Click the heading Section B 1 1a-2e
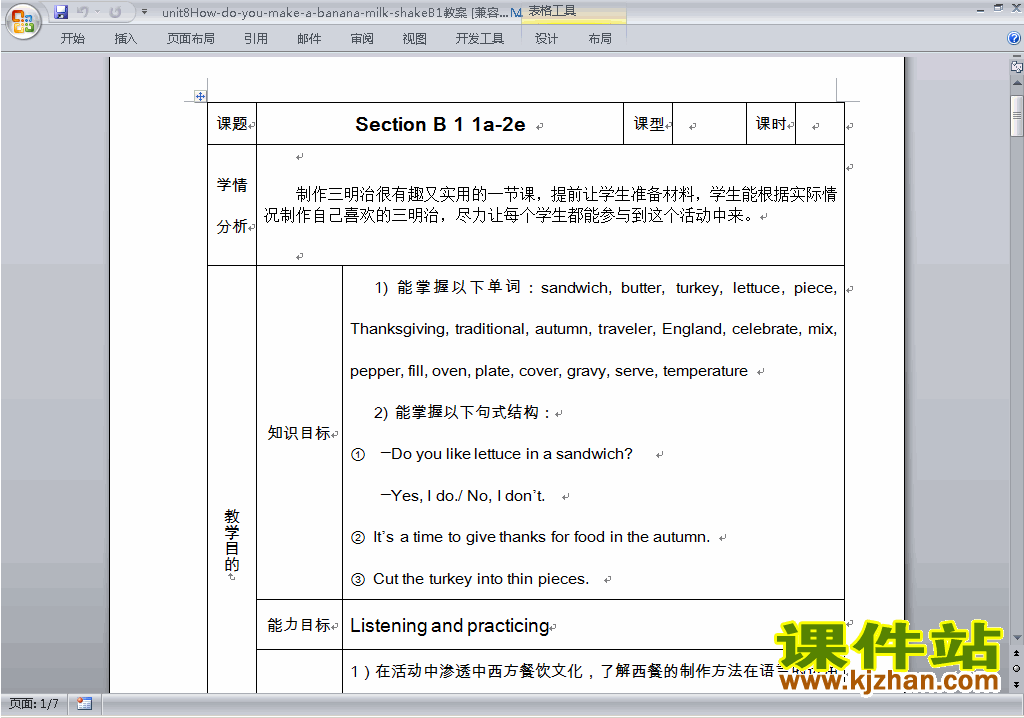The height and width of the screenshot is (718, 1024). (x=440, y=124)
